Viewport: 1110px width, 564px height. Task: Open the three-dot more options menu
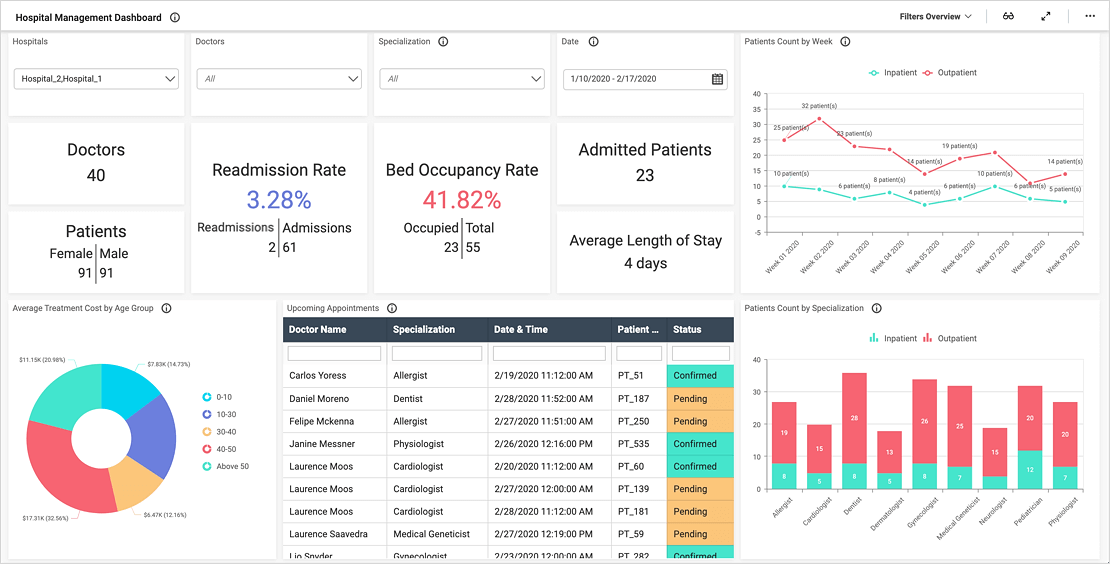pos(1090,17)
